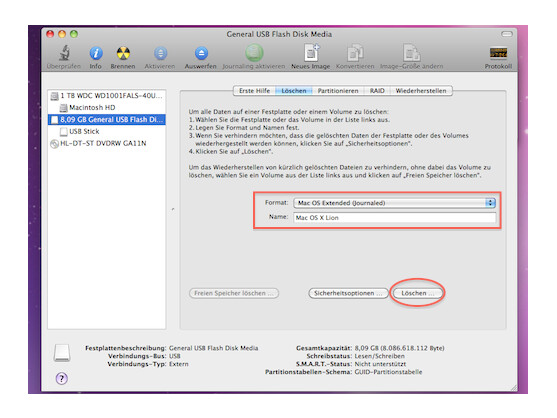557x418 pixels.
Task: Click the Journaling aktivieren icon
Action: (254, 53)
